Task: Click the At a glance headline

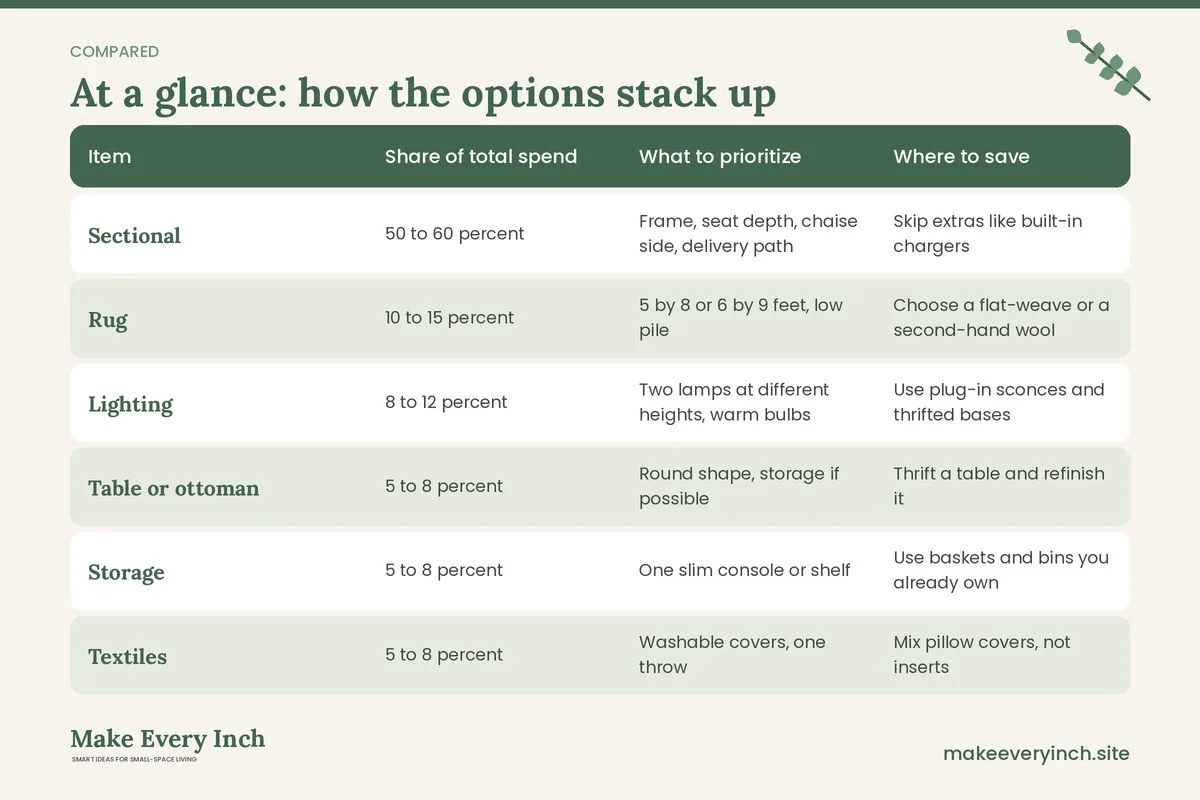Action: click(423, 93)
